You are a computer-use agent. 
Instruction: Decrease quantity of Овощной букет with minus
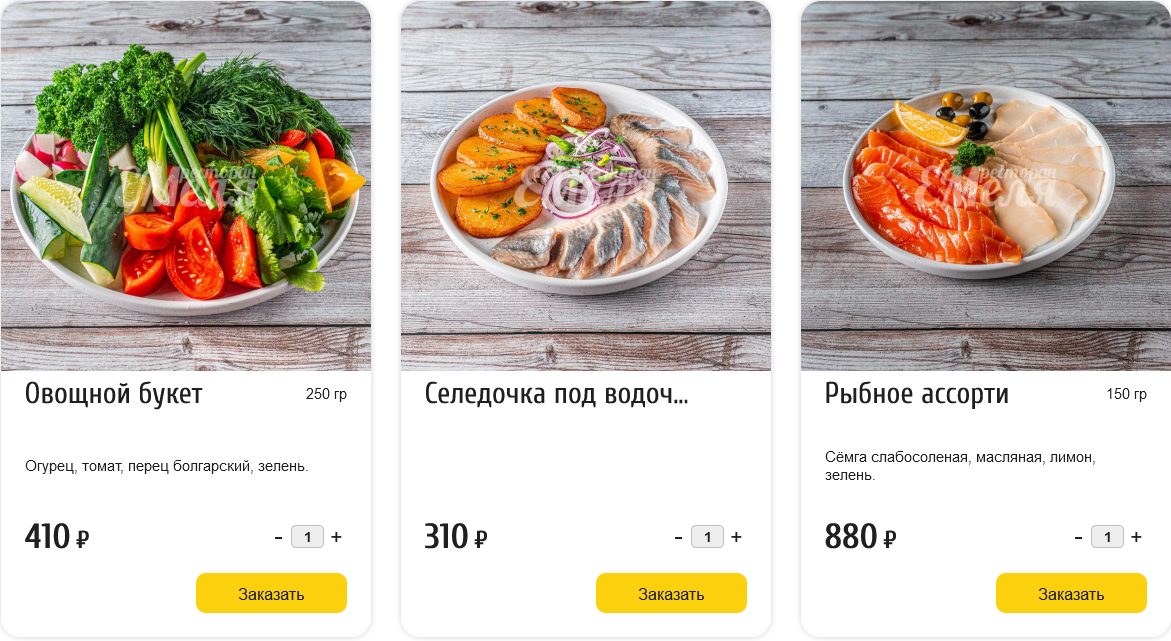279,537
